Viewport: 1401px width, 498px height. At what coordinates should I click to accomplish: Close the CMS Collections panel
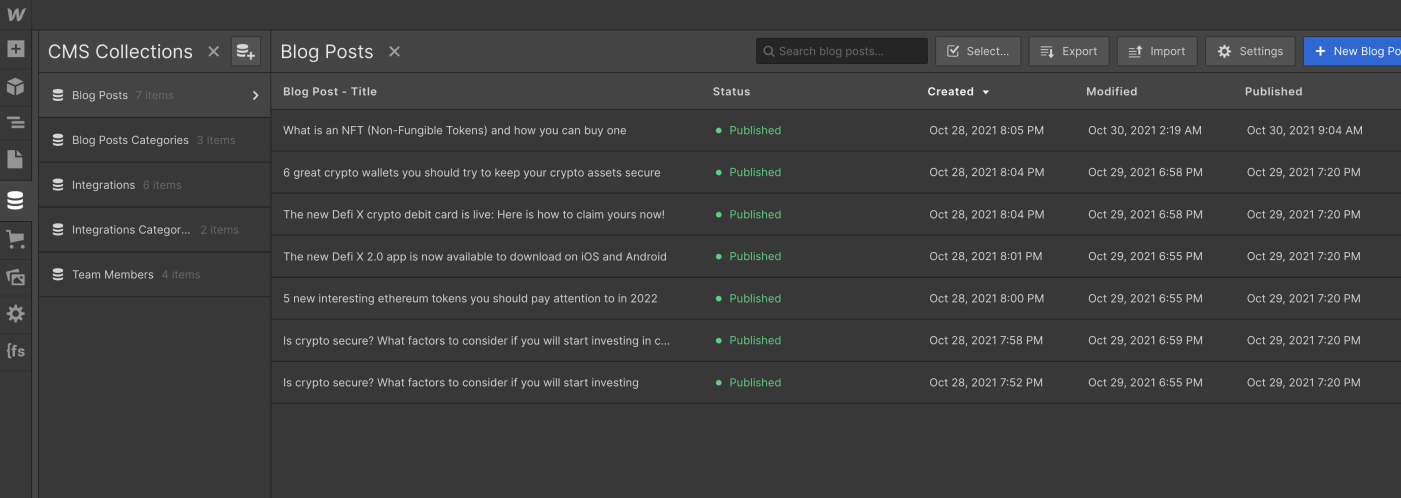point(213,51)
